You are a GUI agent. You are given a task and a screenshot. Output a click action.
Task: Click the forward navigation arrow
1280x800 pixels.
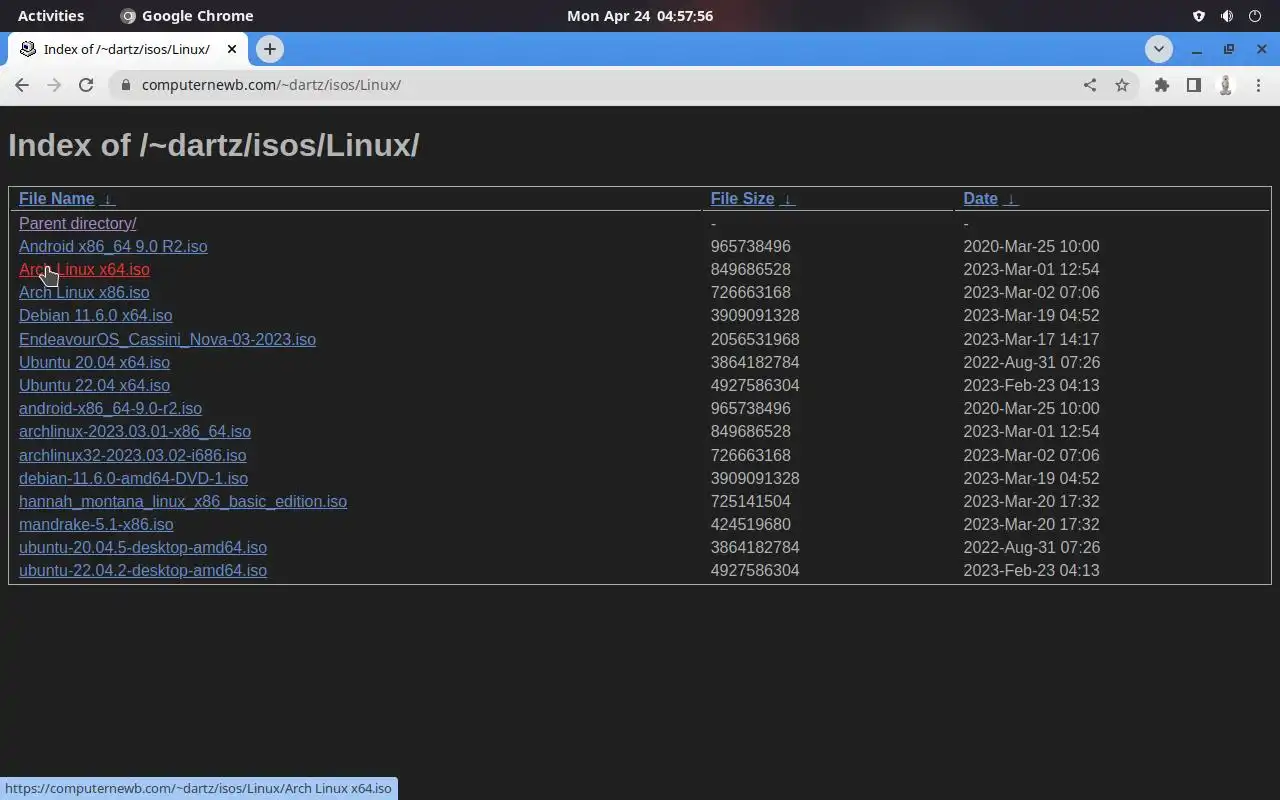click(54, 85)
